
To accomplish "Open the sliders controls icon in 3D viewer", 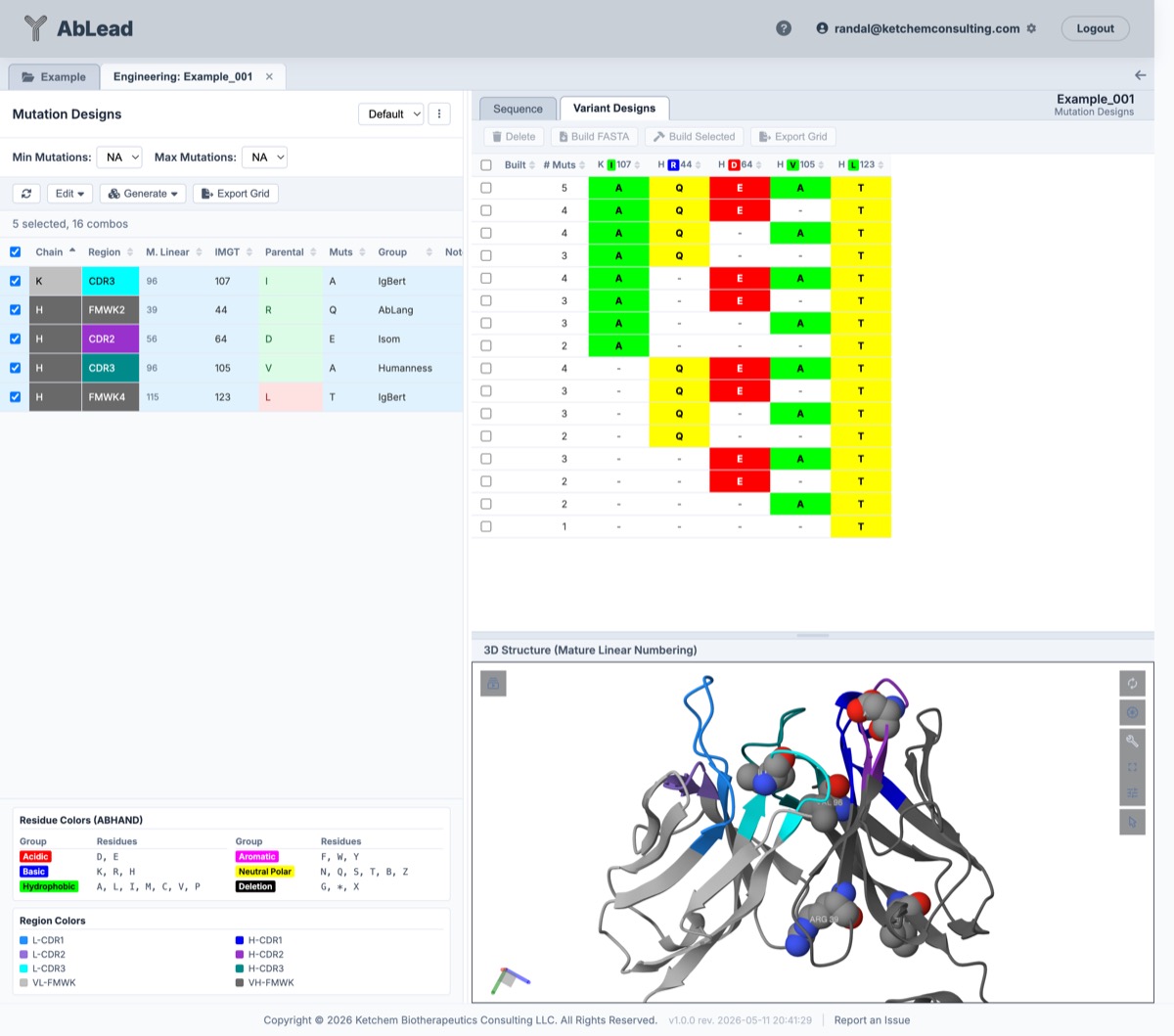I will click(1132, 793).
